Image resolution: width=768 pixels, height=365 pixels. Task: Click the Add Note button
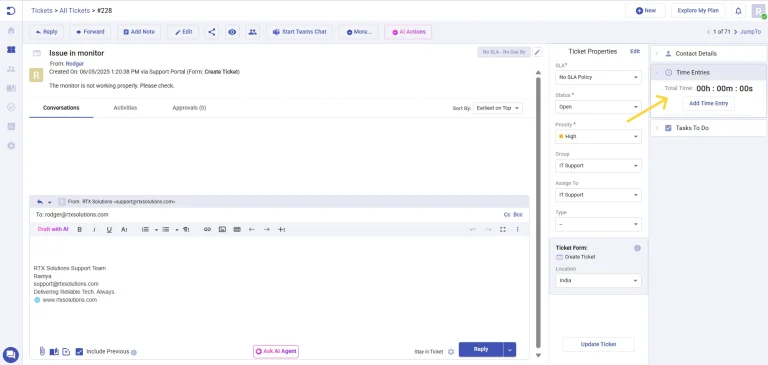point(139,32)
